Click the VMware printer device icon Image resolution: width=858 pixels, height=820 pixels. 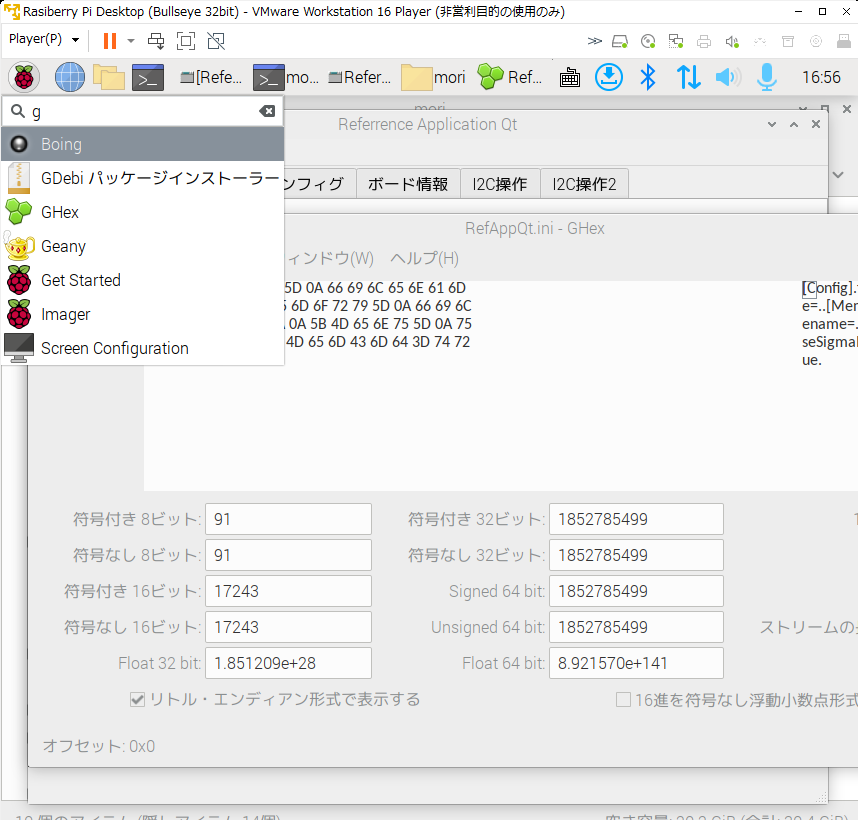(x=704, y=41)
